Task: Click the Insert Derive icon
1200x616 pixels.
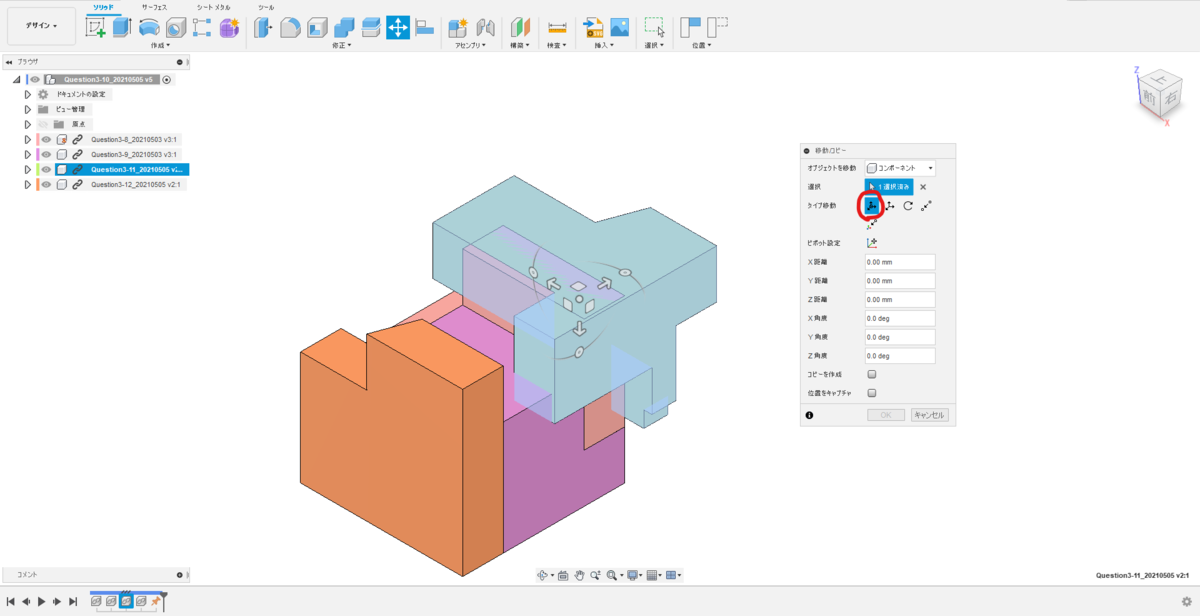Action: click(x=594, y=28)
